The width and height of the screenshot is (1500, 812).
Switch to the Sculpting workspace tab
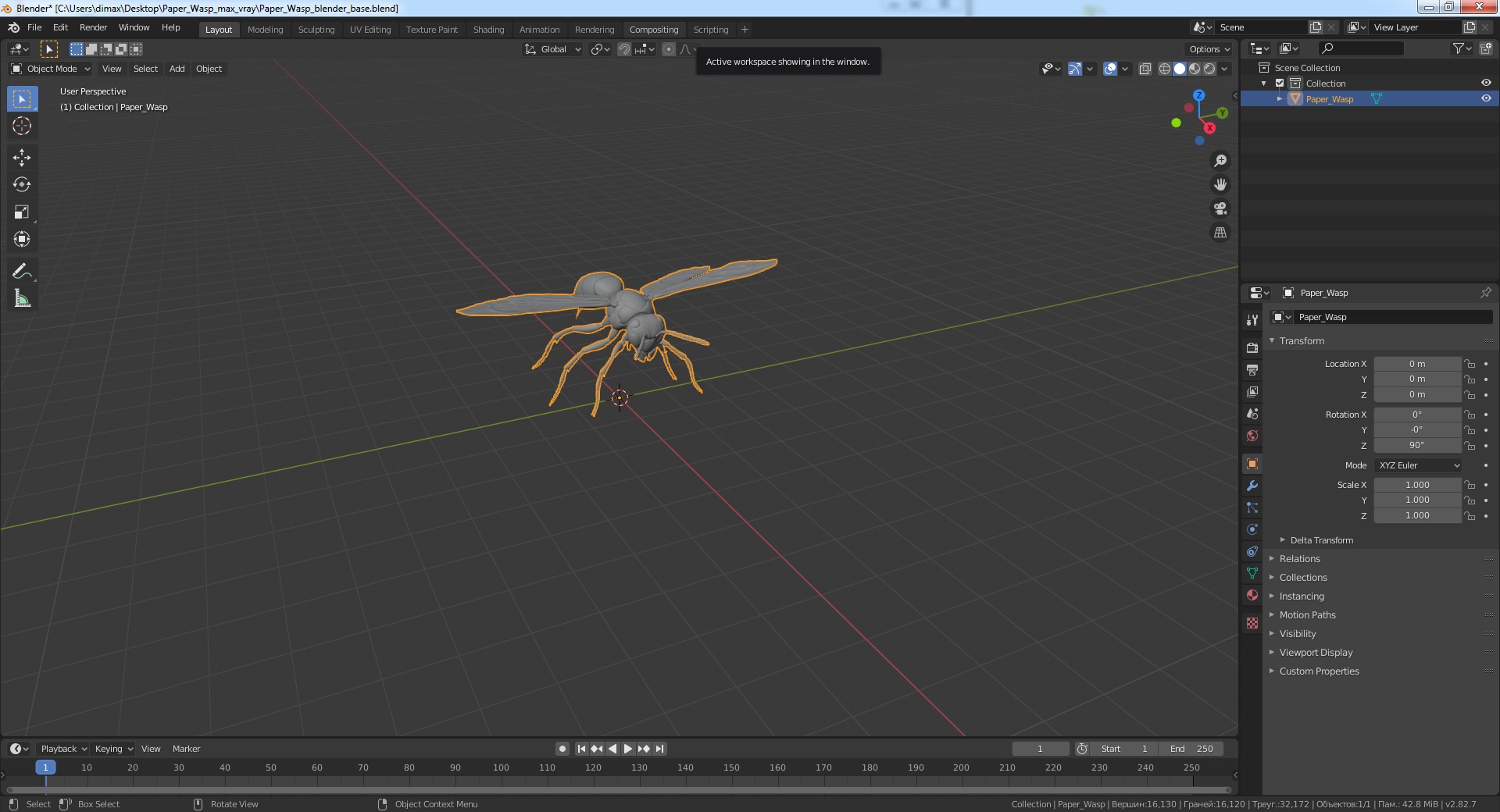tap(316, 30)
